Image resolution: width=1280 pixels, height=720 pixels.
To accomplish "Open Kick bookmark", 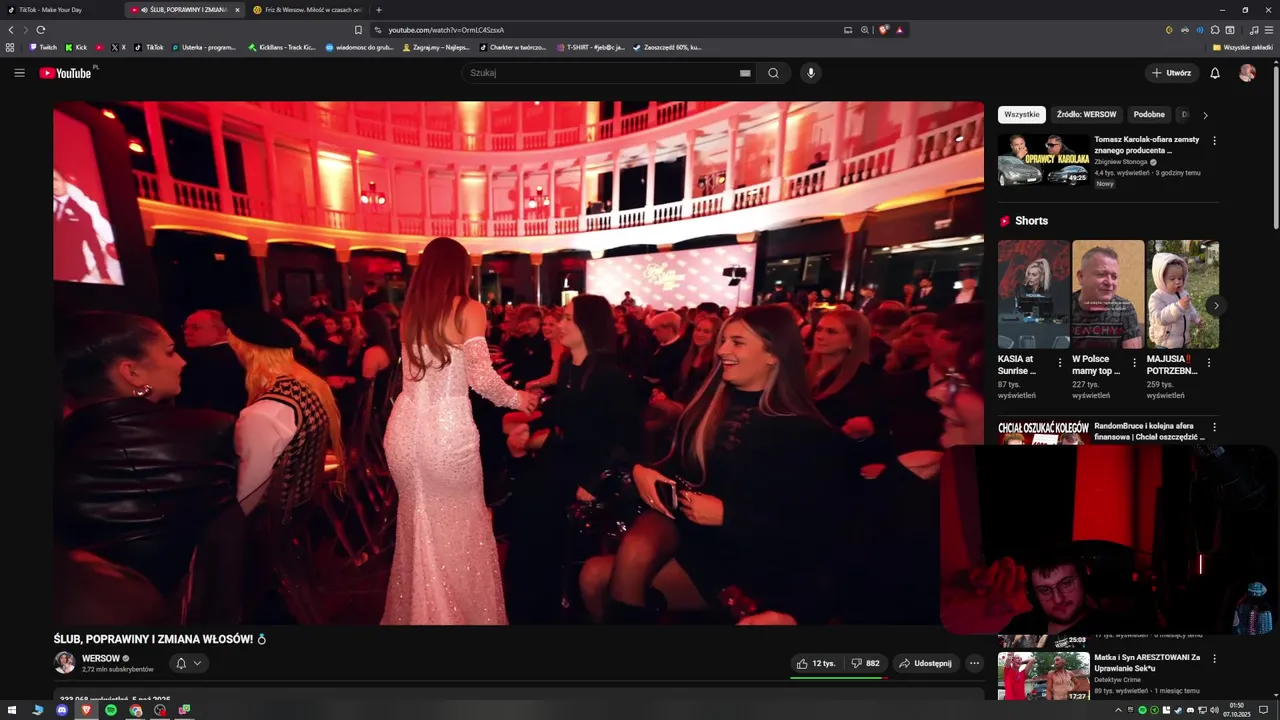I will 76,47.
